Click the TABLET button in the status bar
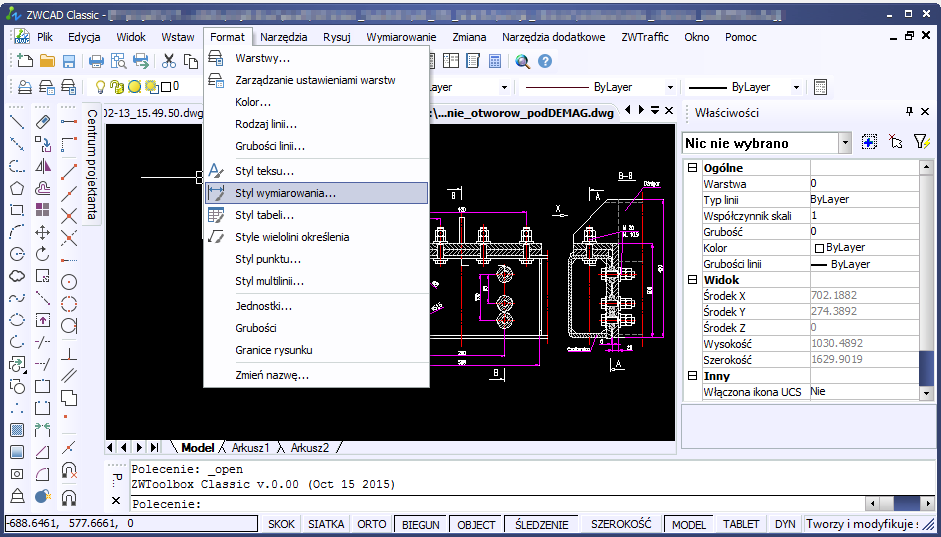This screenshot has width=941, height=537. click(741, 524)
